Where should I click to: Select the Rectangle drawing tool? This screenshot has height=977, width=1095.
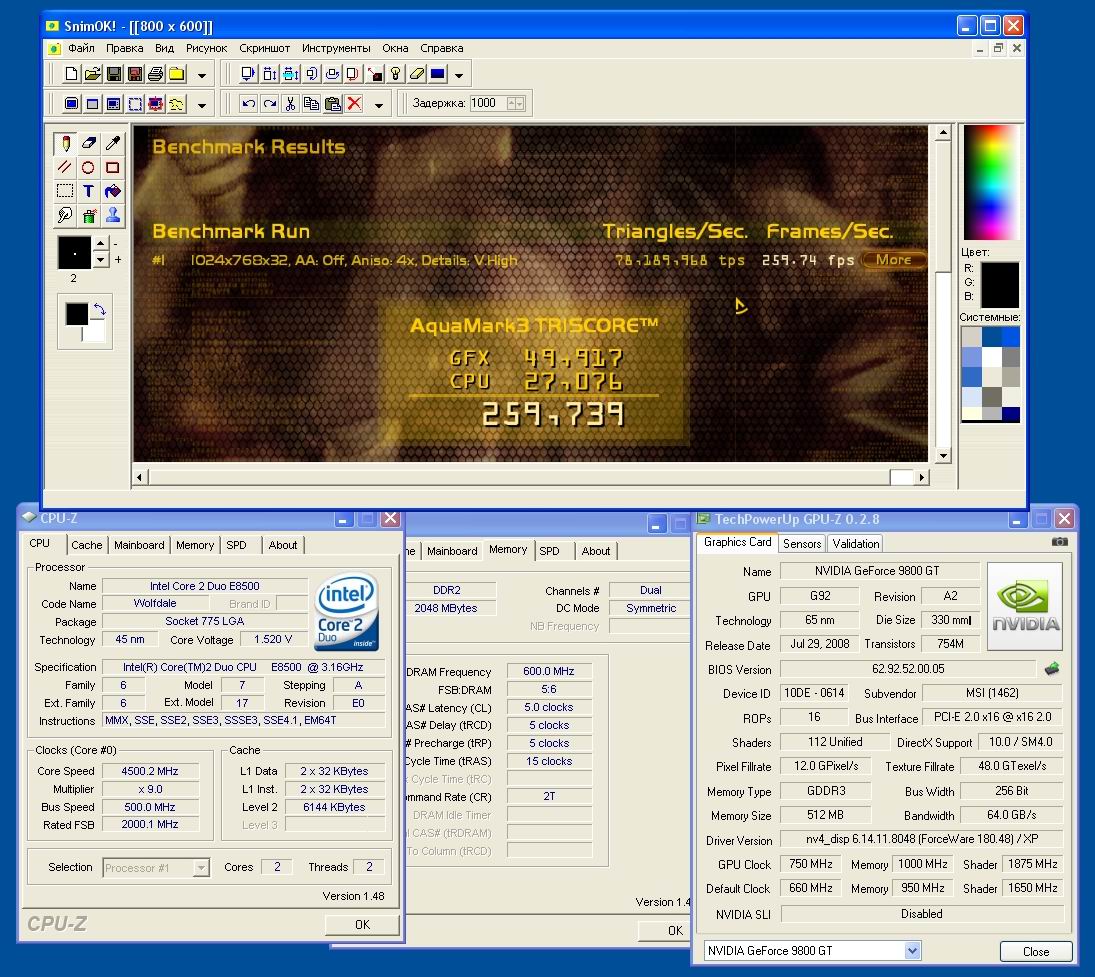tap(112, 168)
